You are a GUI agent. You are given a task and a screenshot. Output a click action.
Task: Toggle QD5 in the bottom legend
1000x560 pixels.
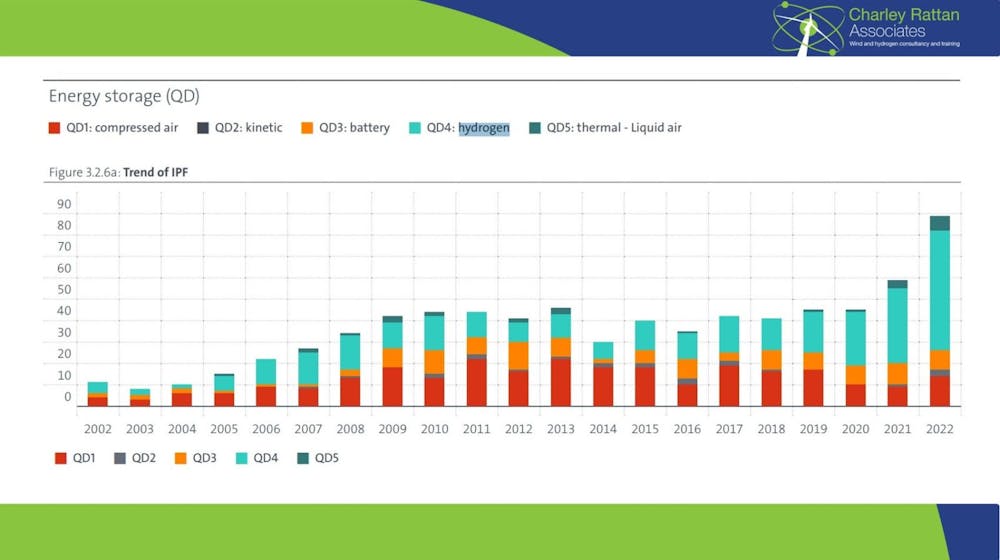point(318,458)
